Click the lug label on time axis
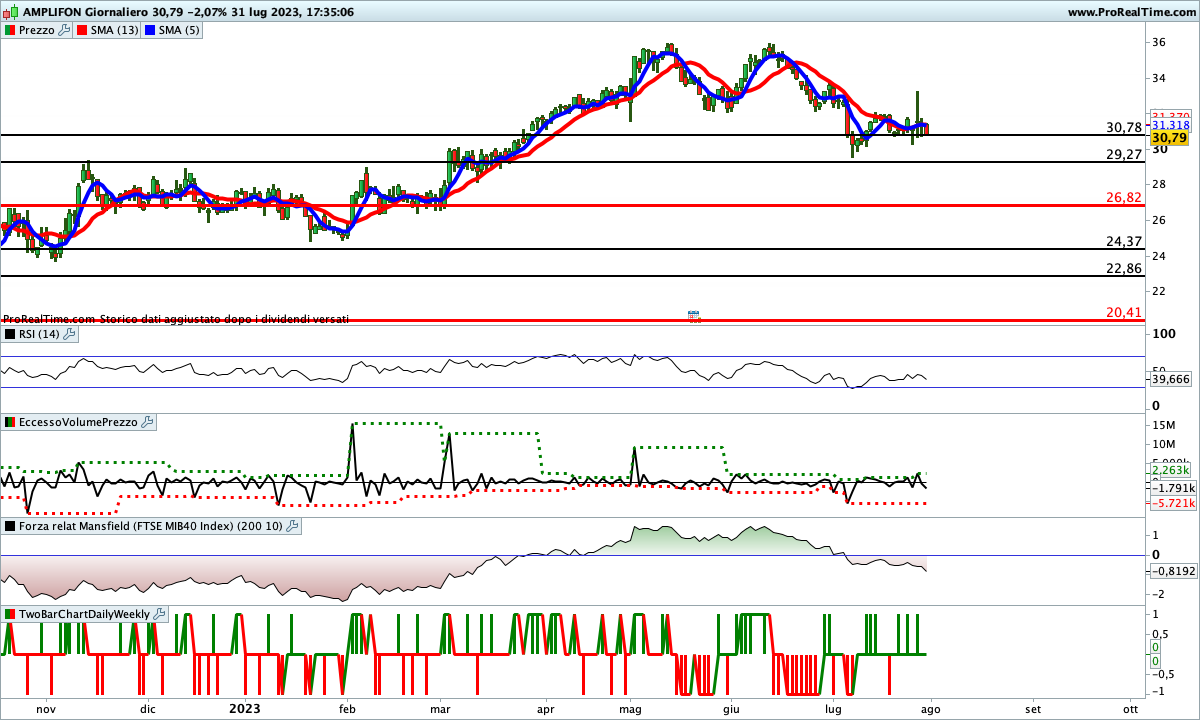This screenshot has width=1200, height=720. click(x=833, y=708)
